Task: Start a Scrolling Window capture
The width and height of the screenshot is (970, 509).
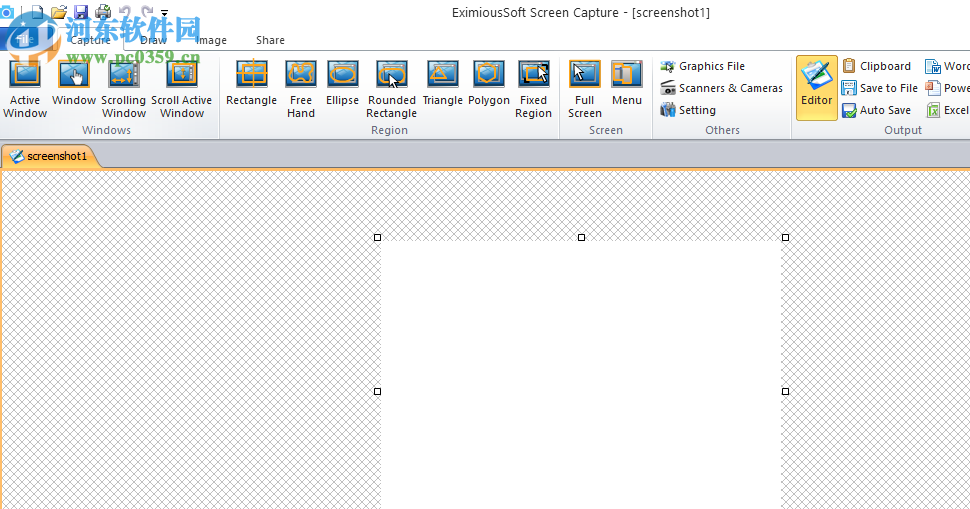Action: tap(124, 89)
